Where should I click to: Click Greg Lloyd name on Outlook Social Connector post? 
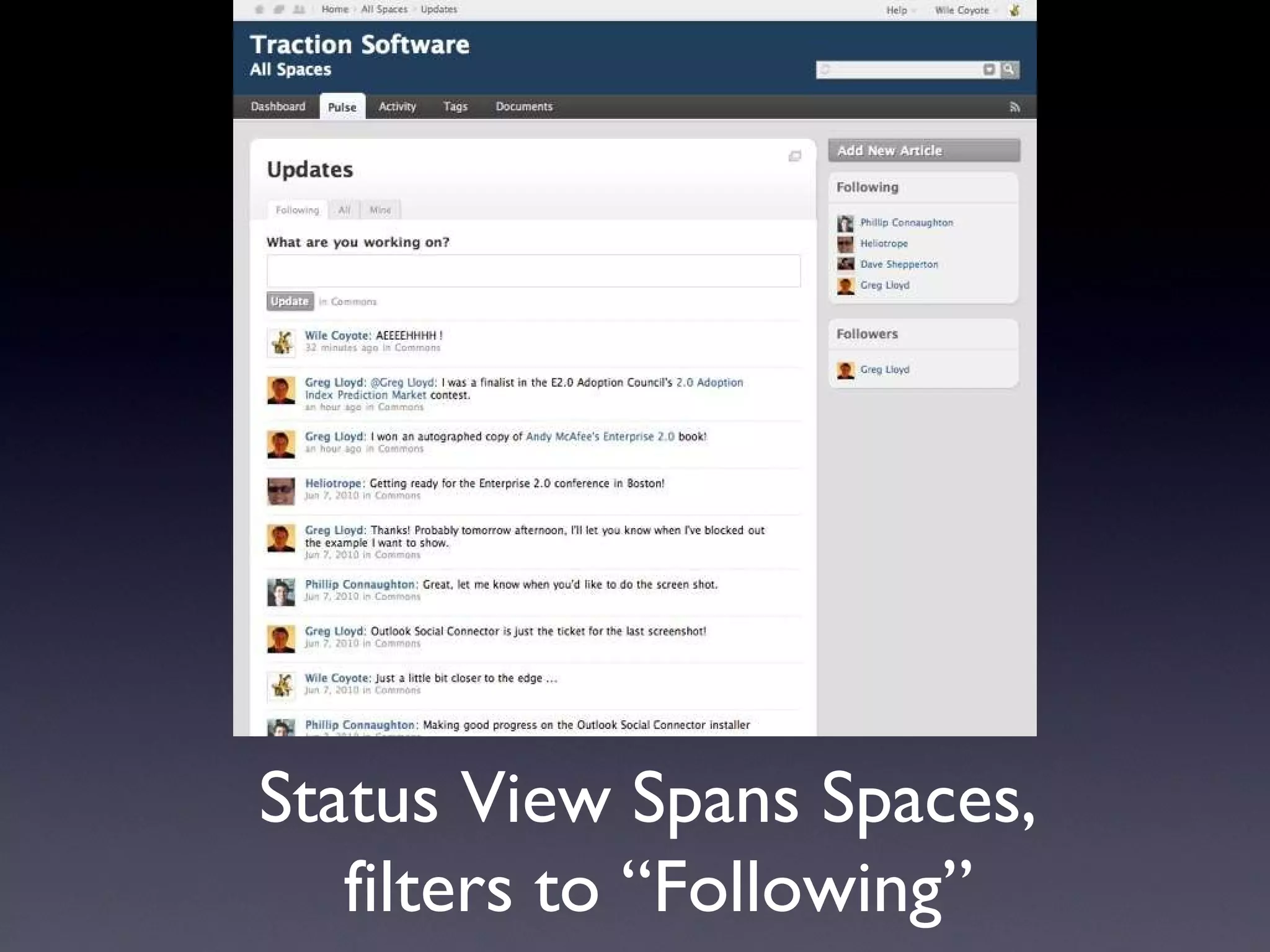[335, 631]
